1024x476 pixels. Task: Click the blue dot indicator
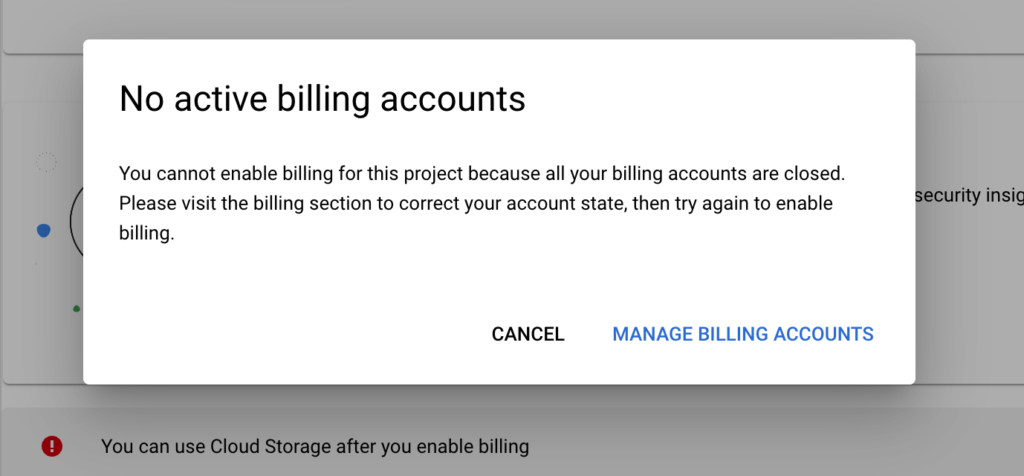point(43,231)
